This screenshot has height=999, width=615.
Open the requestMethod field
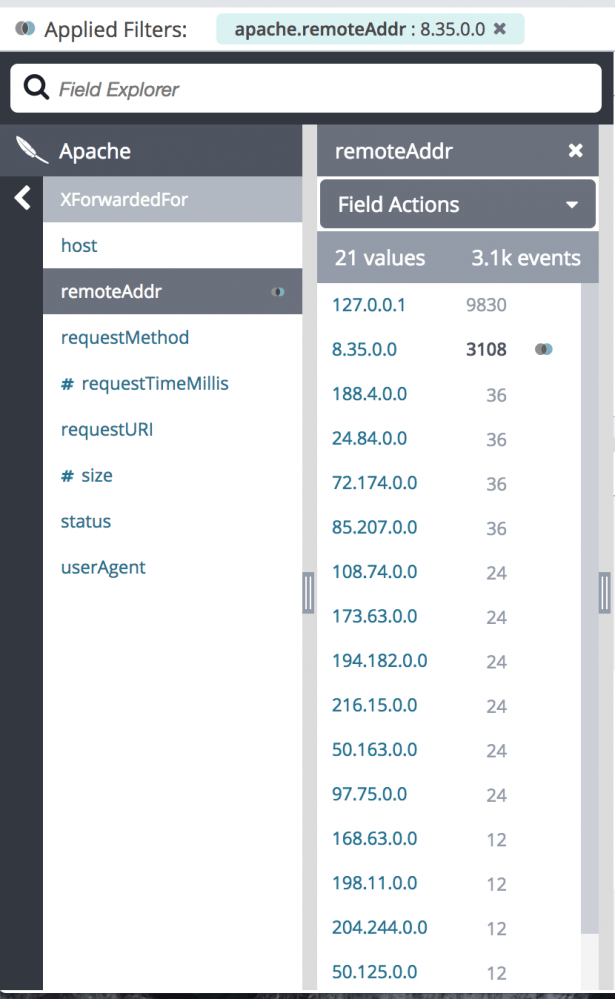coord(124,338)
